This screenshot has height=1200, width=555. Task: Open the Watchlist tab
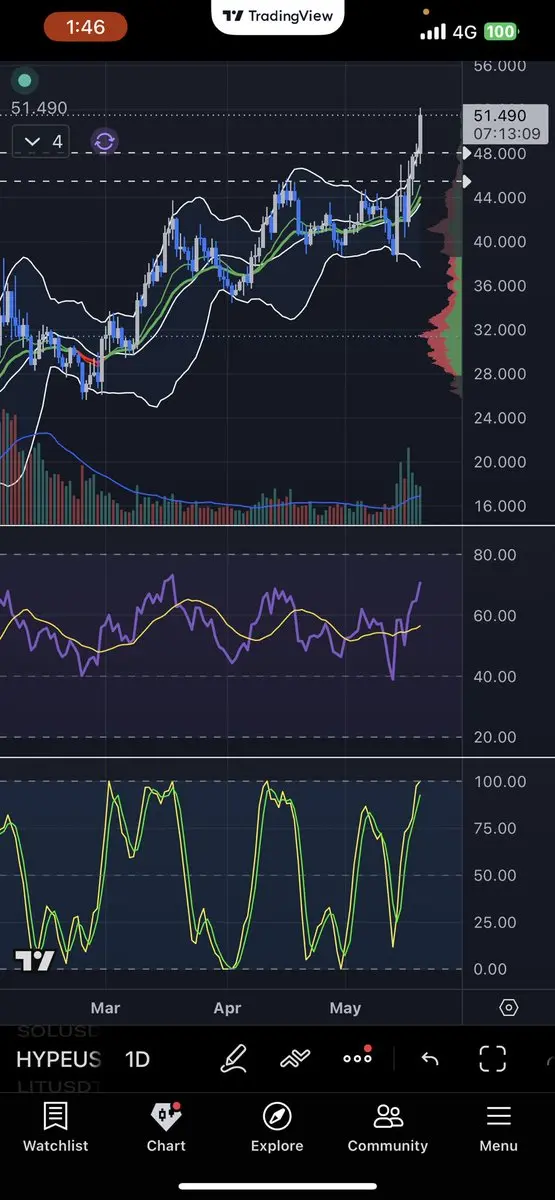[56, 1128]
